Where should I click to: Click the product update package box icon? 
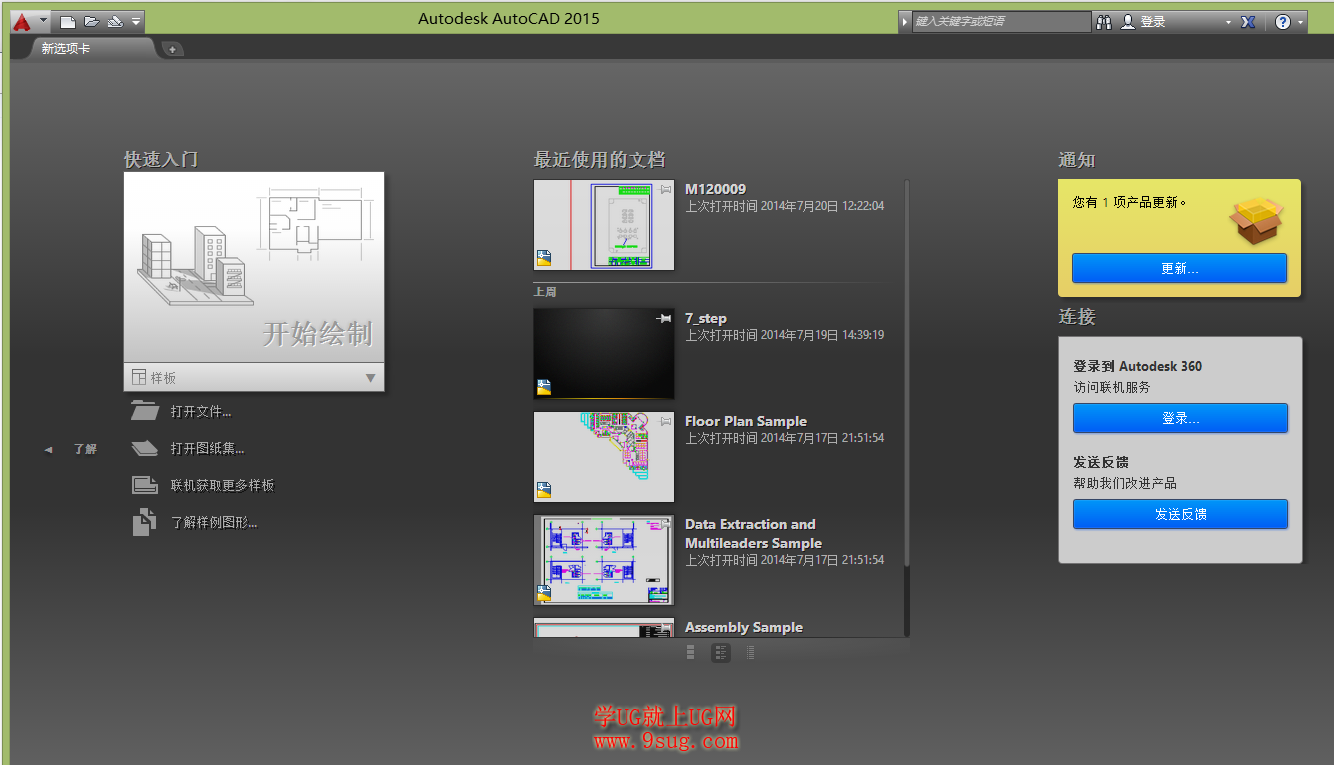[x=1256, y=220]
